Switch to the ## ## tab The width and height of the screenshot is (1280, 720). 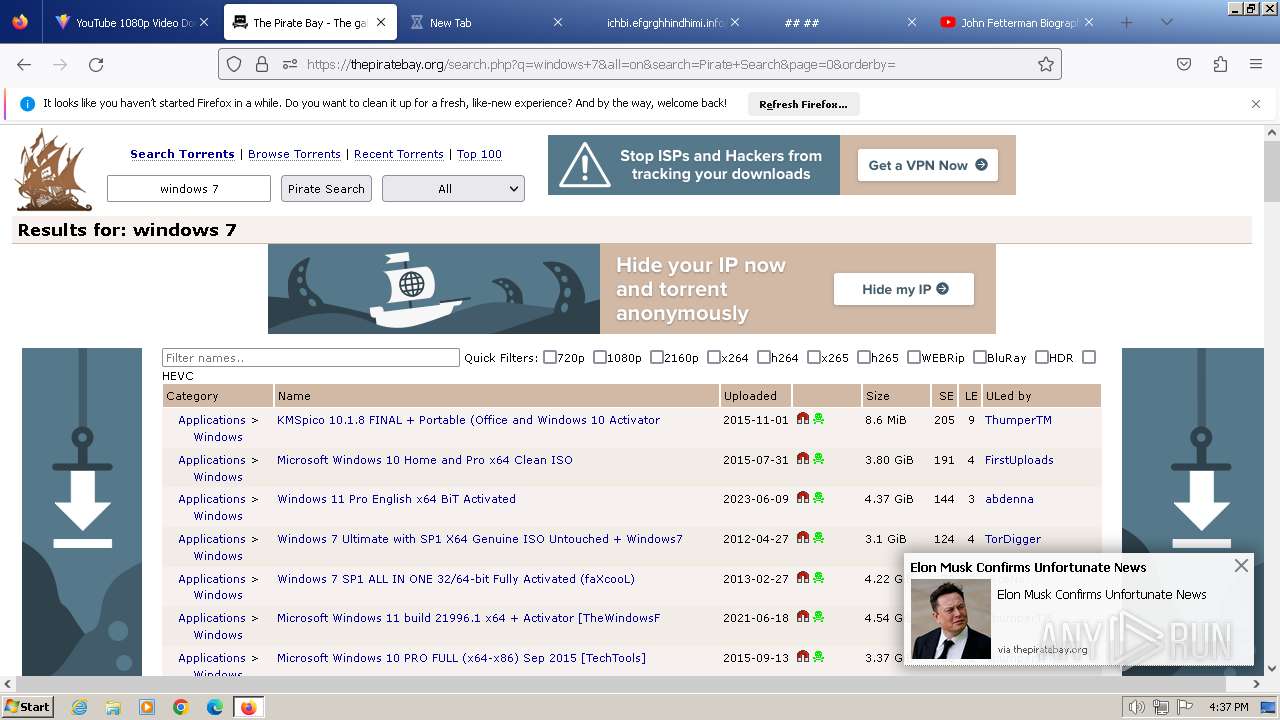coord(842,22)
